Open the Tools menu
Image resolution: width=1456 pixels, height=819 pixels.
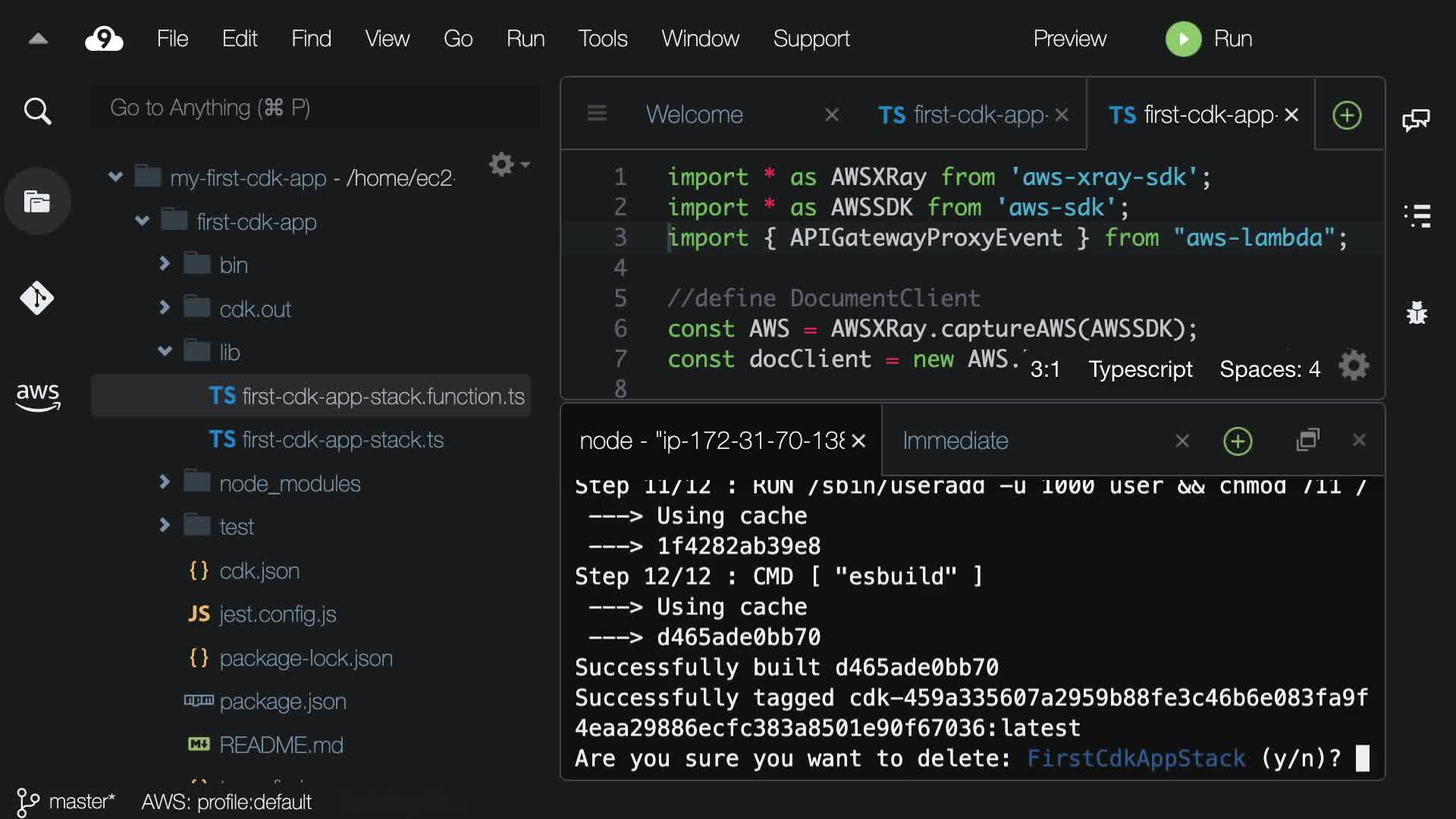click(x=602, y=39)
